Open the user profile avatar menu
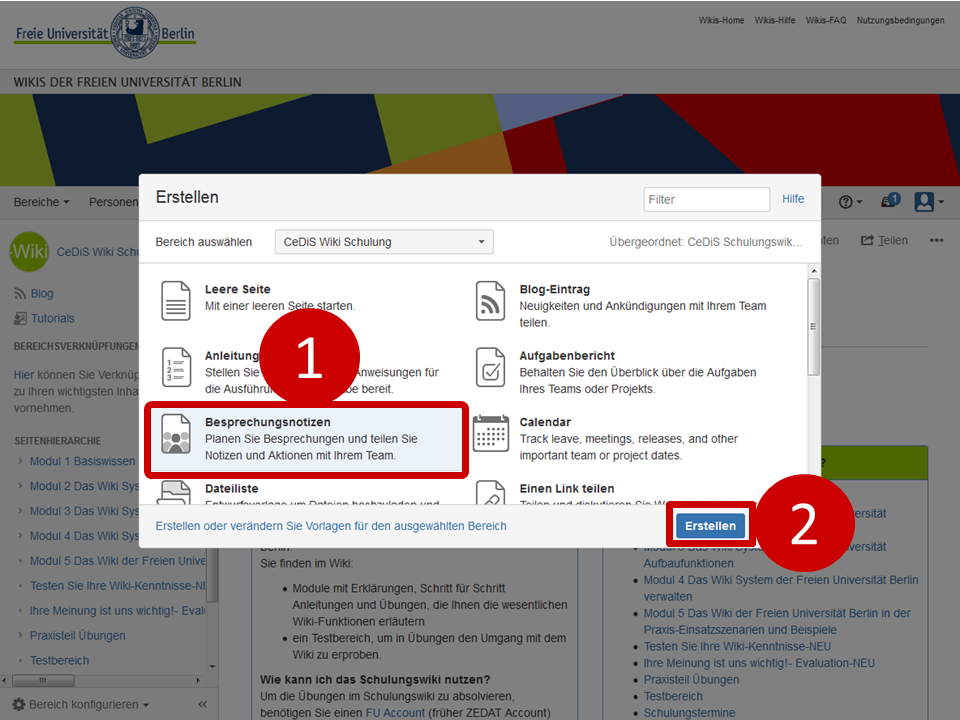 pos(928,201)
